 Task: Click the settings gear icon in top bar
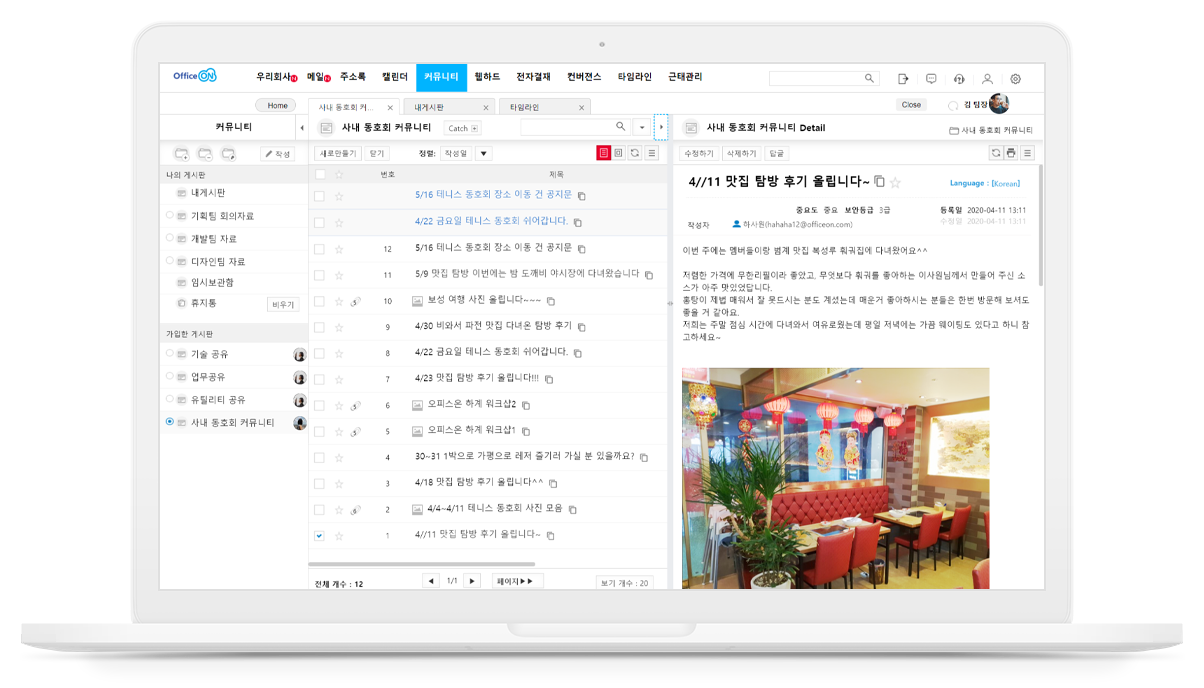pos(1015,78)
